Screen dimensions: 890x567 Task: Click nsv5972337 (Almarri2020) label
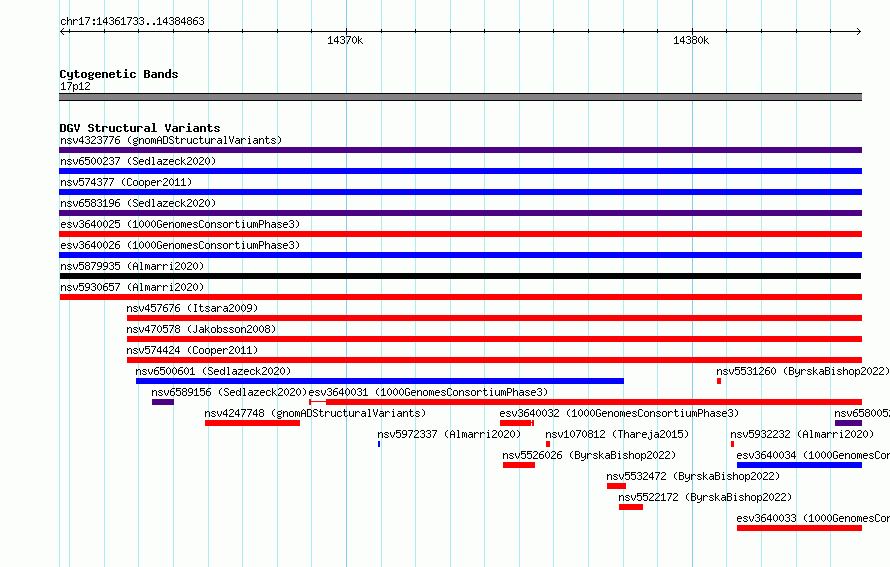[x=449, y=434]
